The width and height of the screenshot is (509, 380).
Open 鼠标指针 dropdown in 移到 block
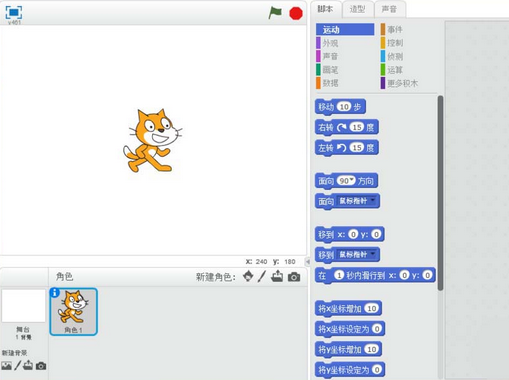358,255
